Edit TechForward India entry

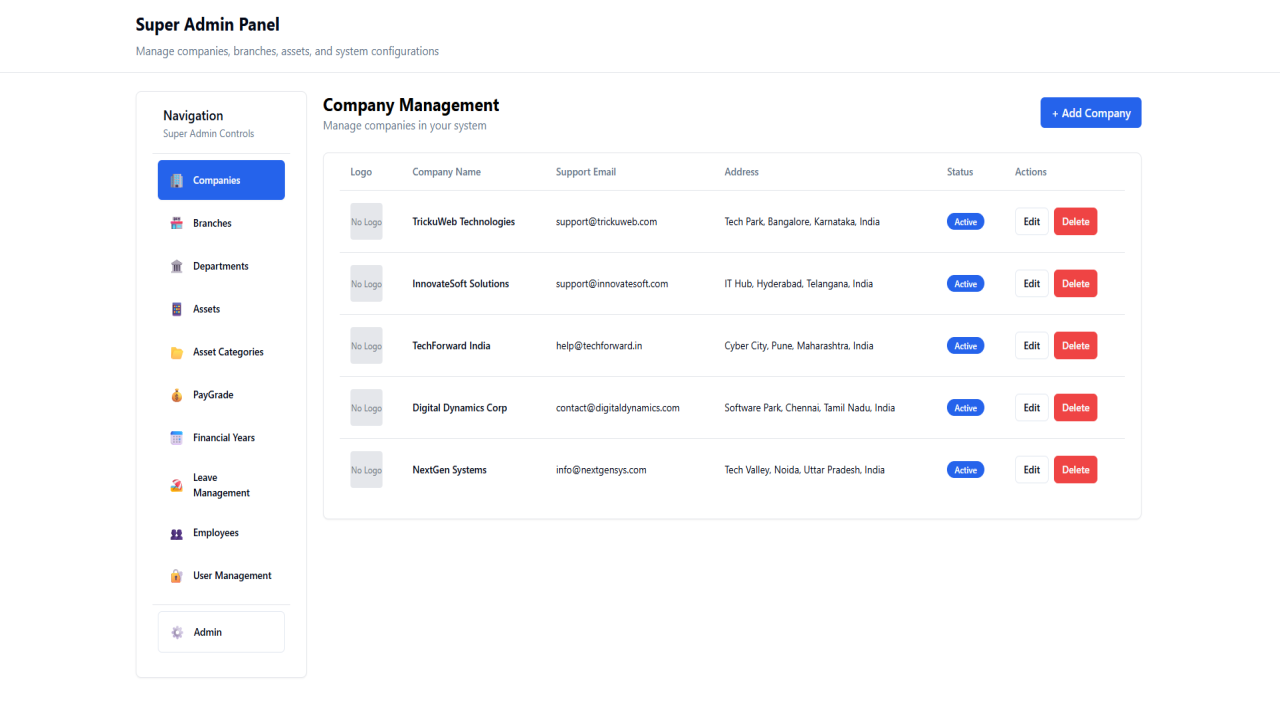click(x=1032, y=346)
